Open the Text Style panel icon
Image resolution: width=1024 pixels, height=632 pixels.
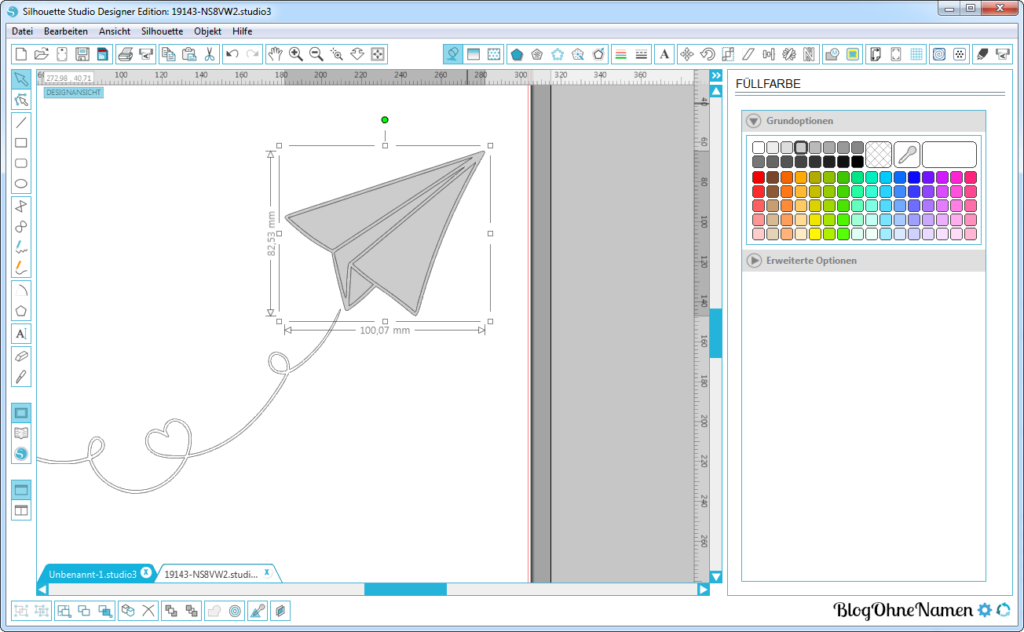pos(663,54)
